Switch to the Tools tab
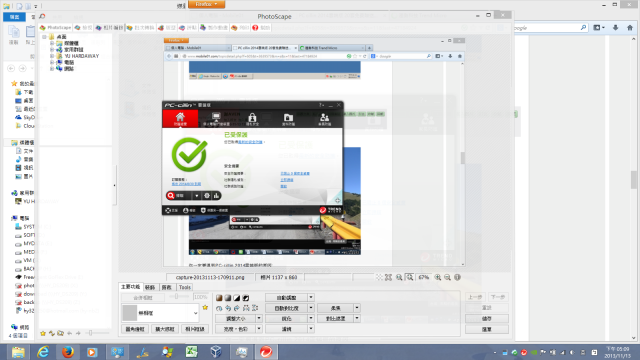640x360 pixels. point(184,287)
